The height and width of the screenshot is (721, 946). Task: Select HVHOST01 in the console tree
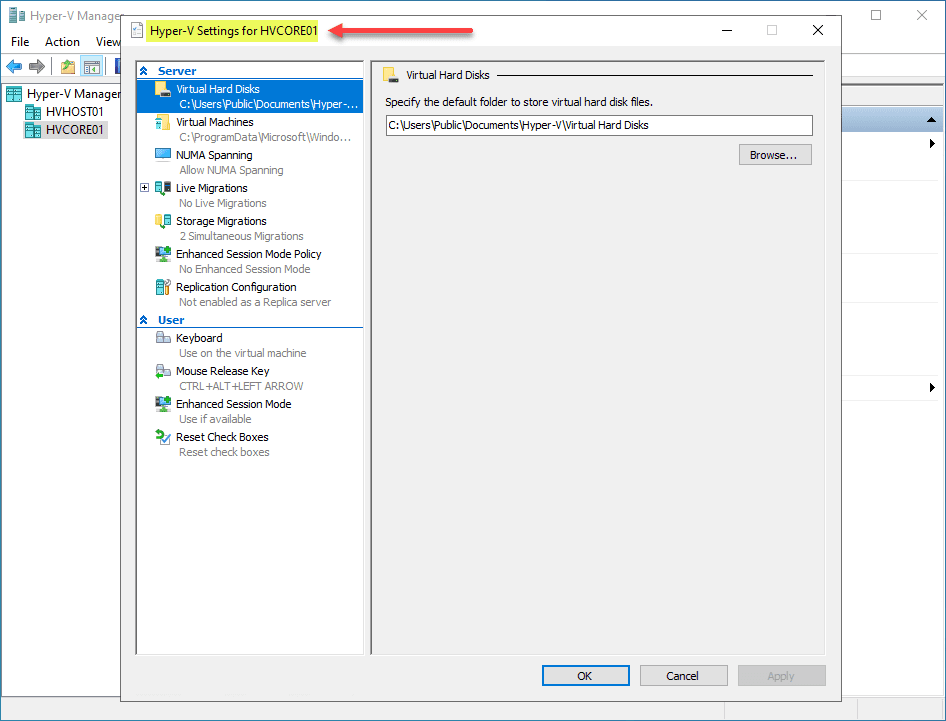(74, 112)
